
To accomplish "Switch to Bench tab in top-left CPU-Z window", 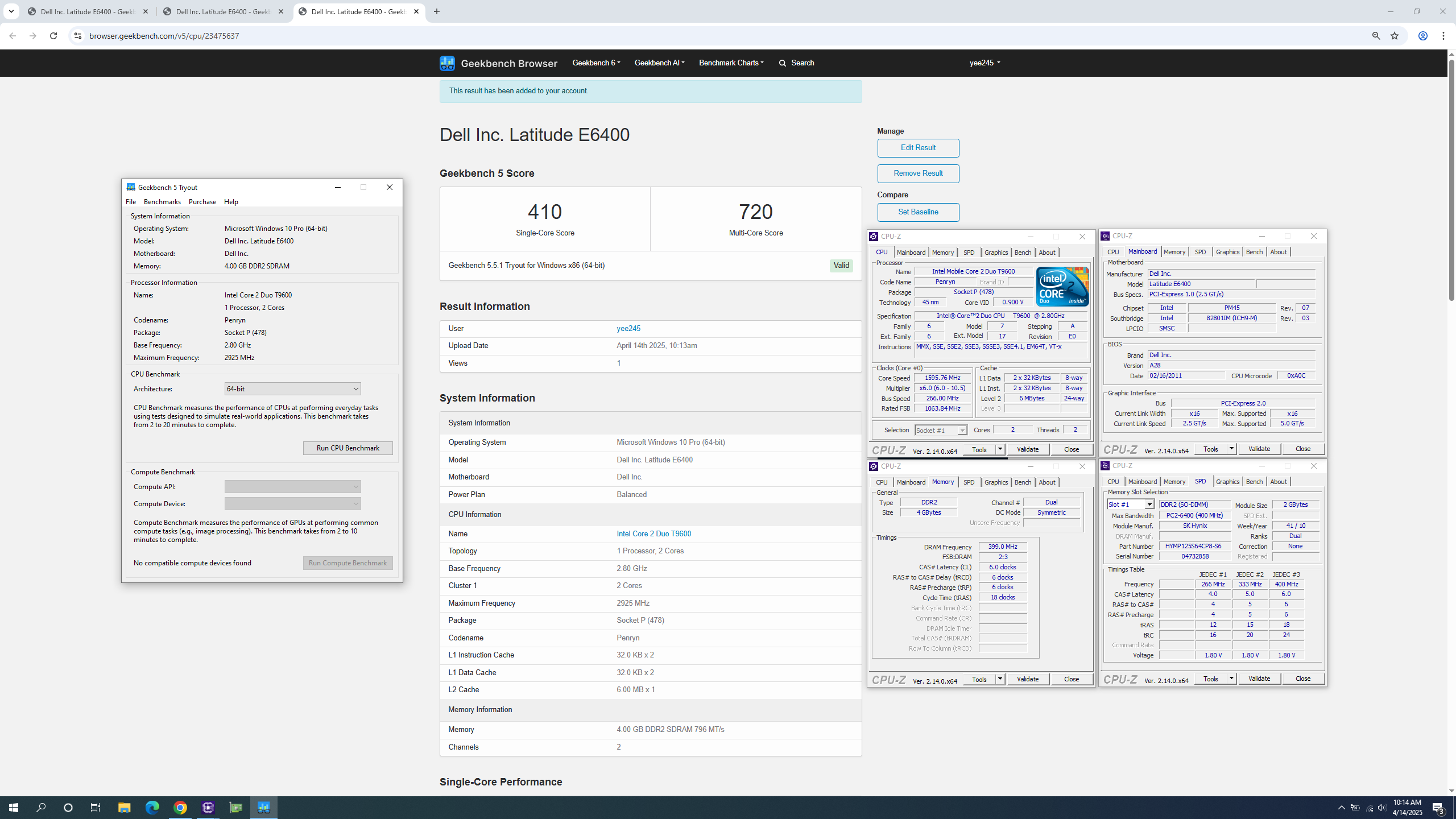I will pos(1023,253).
